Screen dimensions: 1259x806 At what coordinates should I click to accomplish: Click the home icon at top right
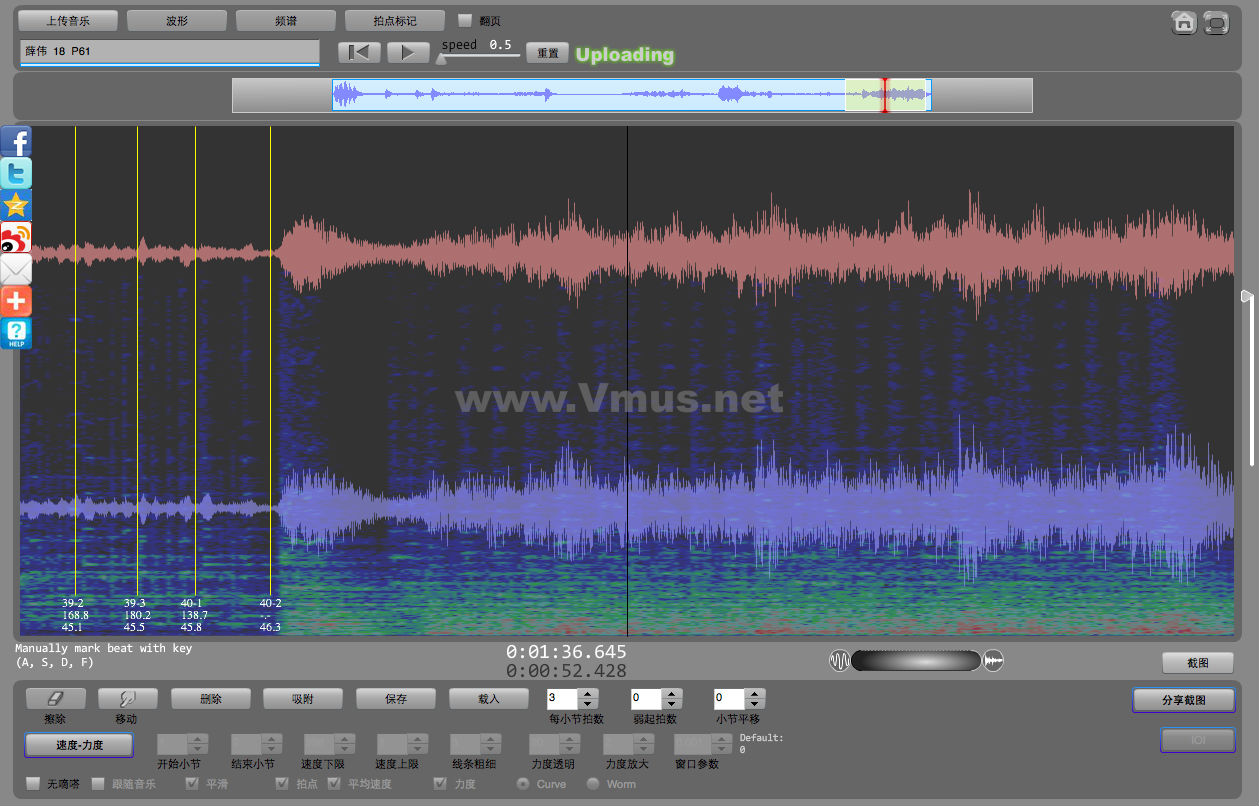(x=1184, y=23)
